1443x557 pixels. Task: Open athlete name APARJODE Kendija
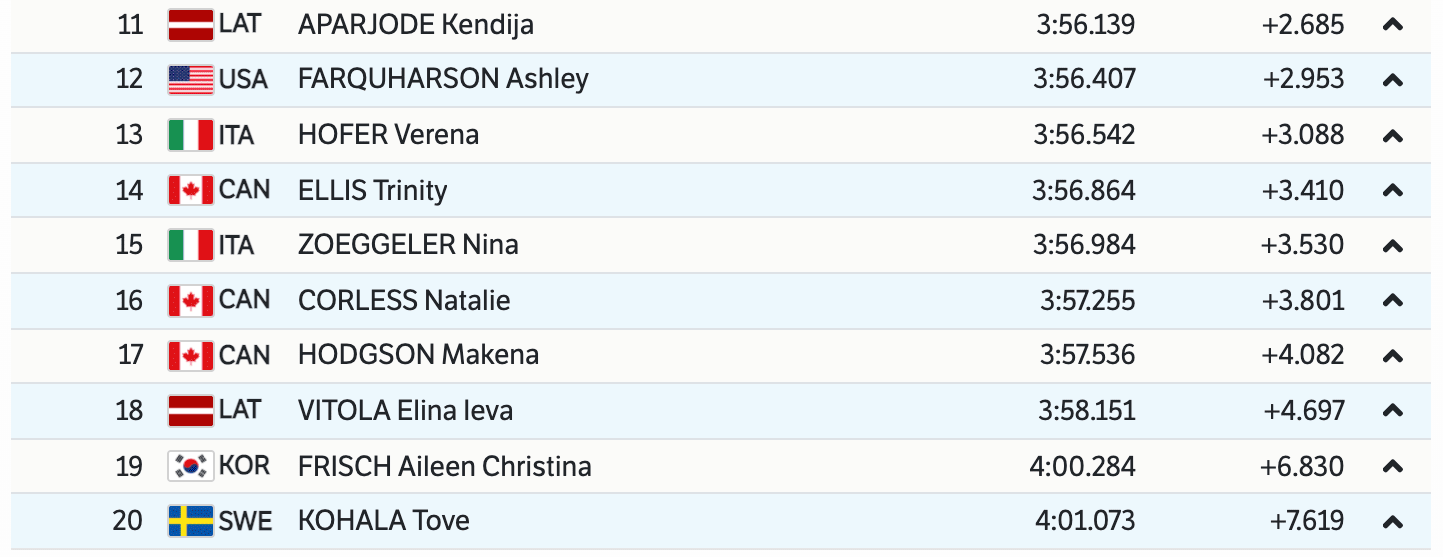(415, 25)
